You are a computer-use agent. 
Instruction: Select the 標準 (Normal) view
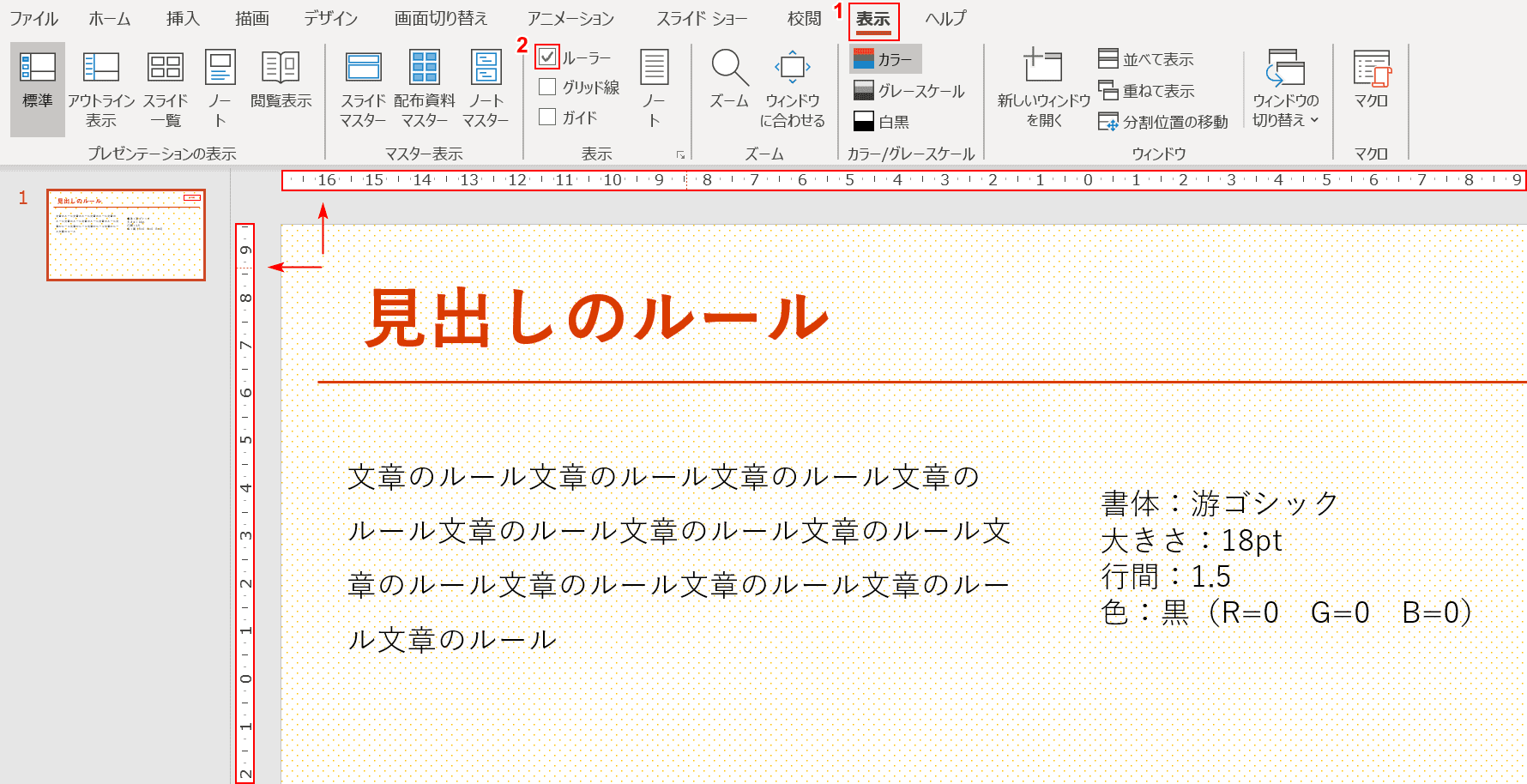(x=38, y=89)
